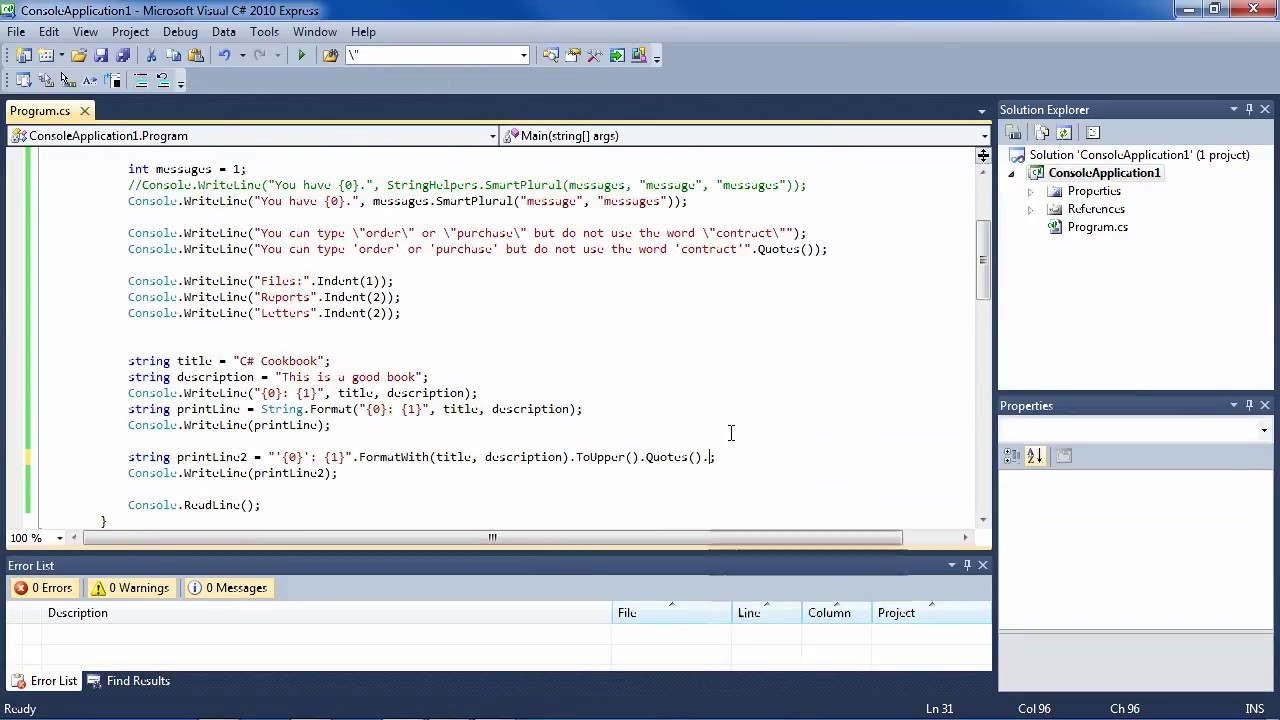The width and height of the screenshot is (1280, 720).
Task: Expand the References node in Solution Explorer
Action: click(x=1031, y=209)
